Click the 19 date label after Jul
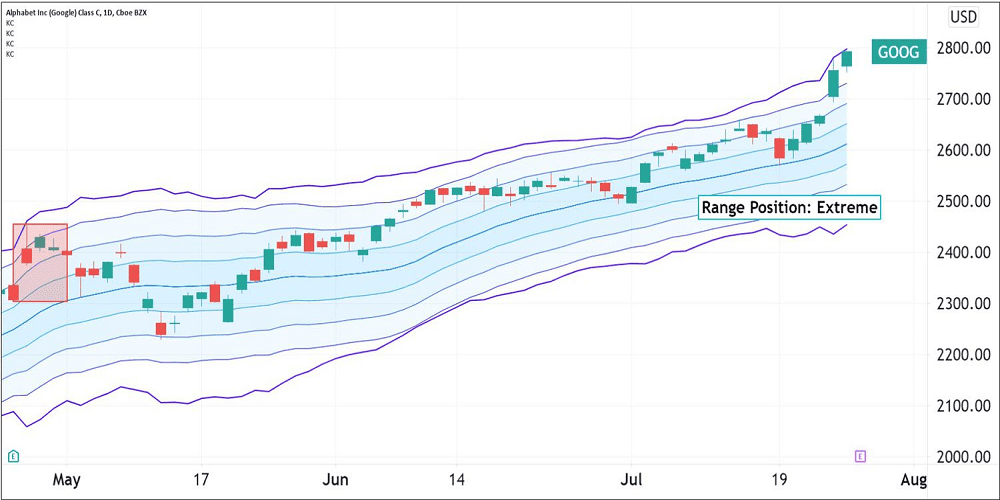 [777, 481]
